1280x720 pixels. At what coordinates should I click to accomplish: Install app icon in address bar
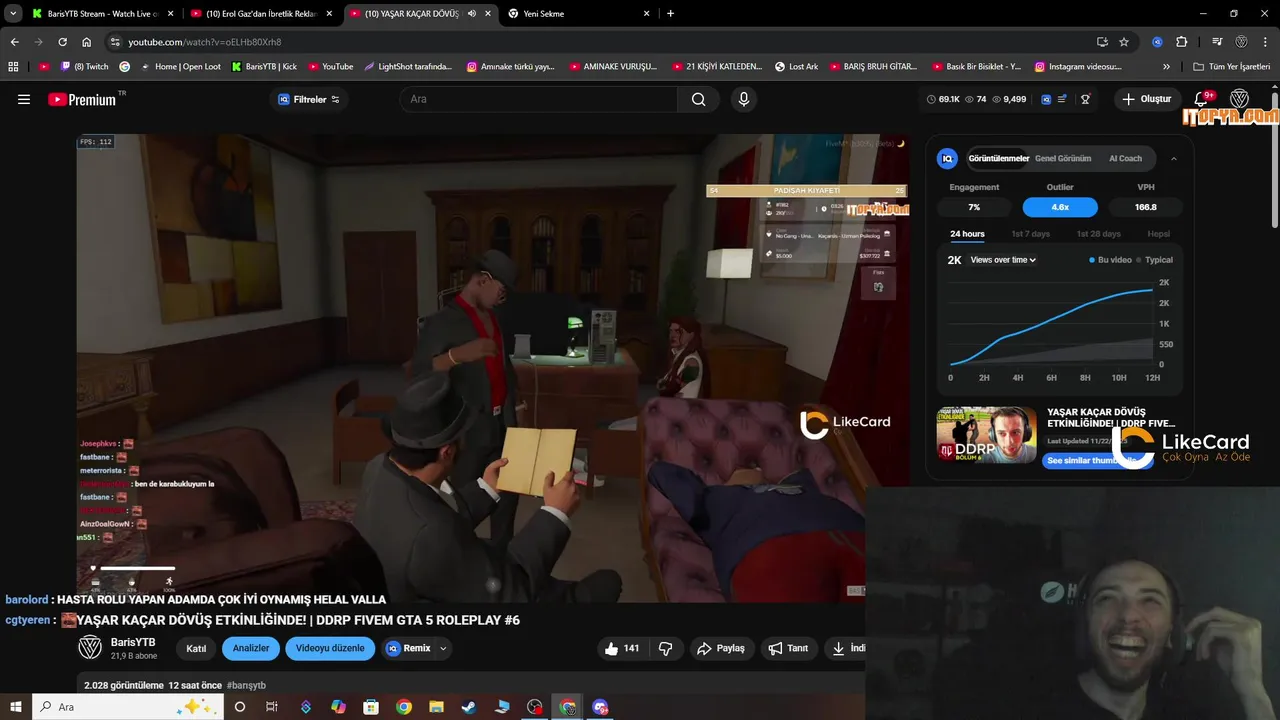(1102, 42)
